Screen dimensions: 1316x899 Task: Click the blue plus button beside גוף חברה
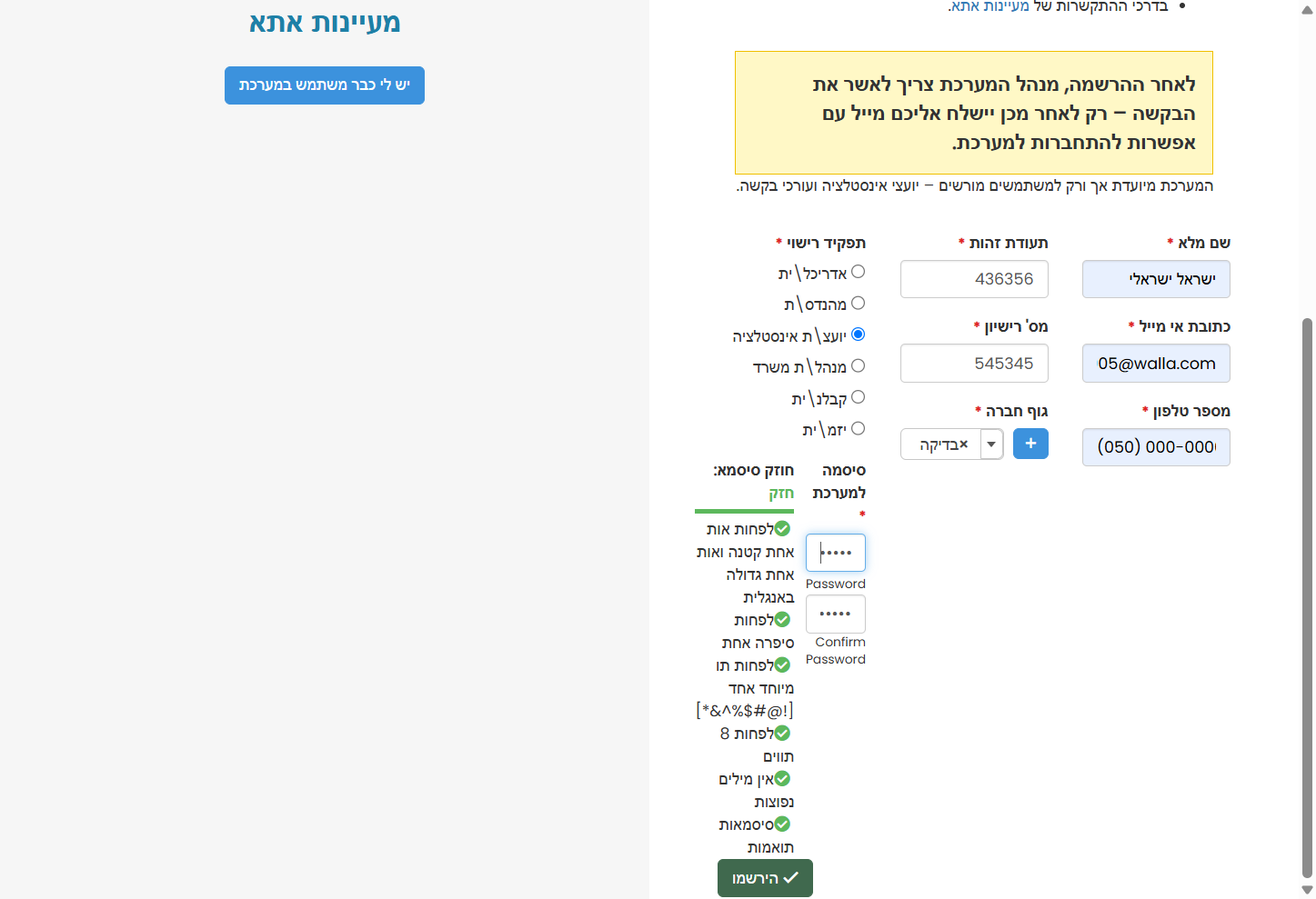1030,444
